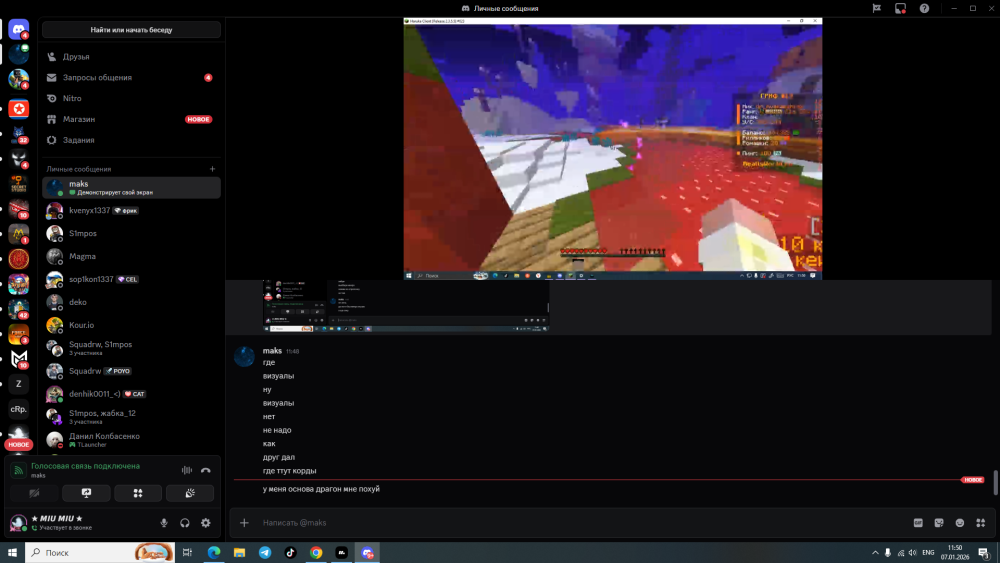This screenshot has width=1000, height=563.
Task: Open Discord home direct messages icon
Action: (18, 29)
